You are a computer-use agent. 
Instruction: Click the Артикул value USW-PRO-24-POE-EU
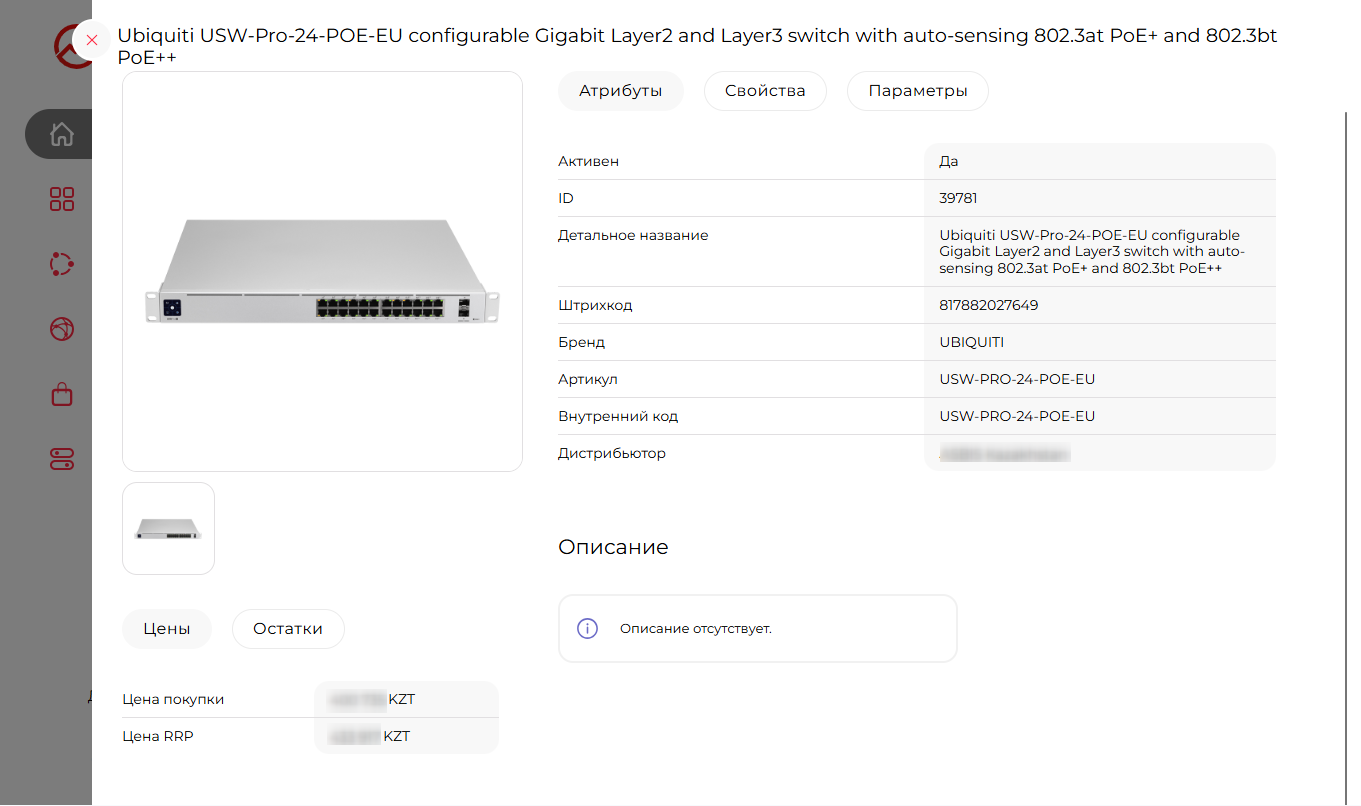pyautogui.click(x=1017, y=379)
